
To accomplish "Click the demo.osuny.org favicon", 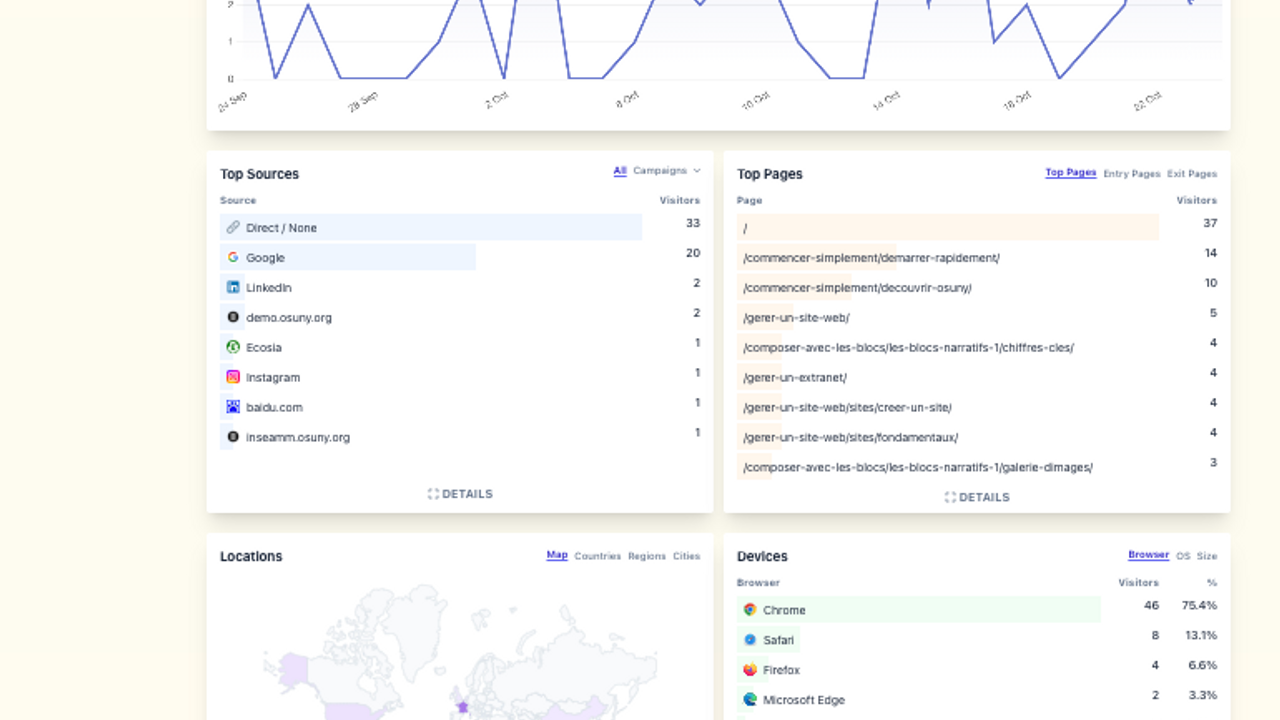I will [x=233, y=317].
